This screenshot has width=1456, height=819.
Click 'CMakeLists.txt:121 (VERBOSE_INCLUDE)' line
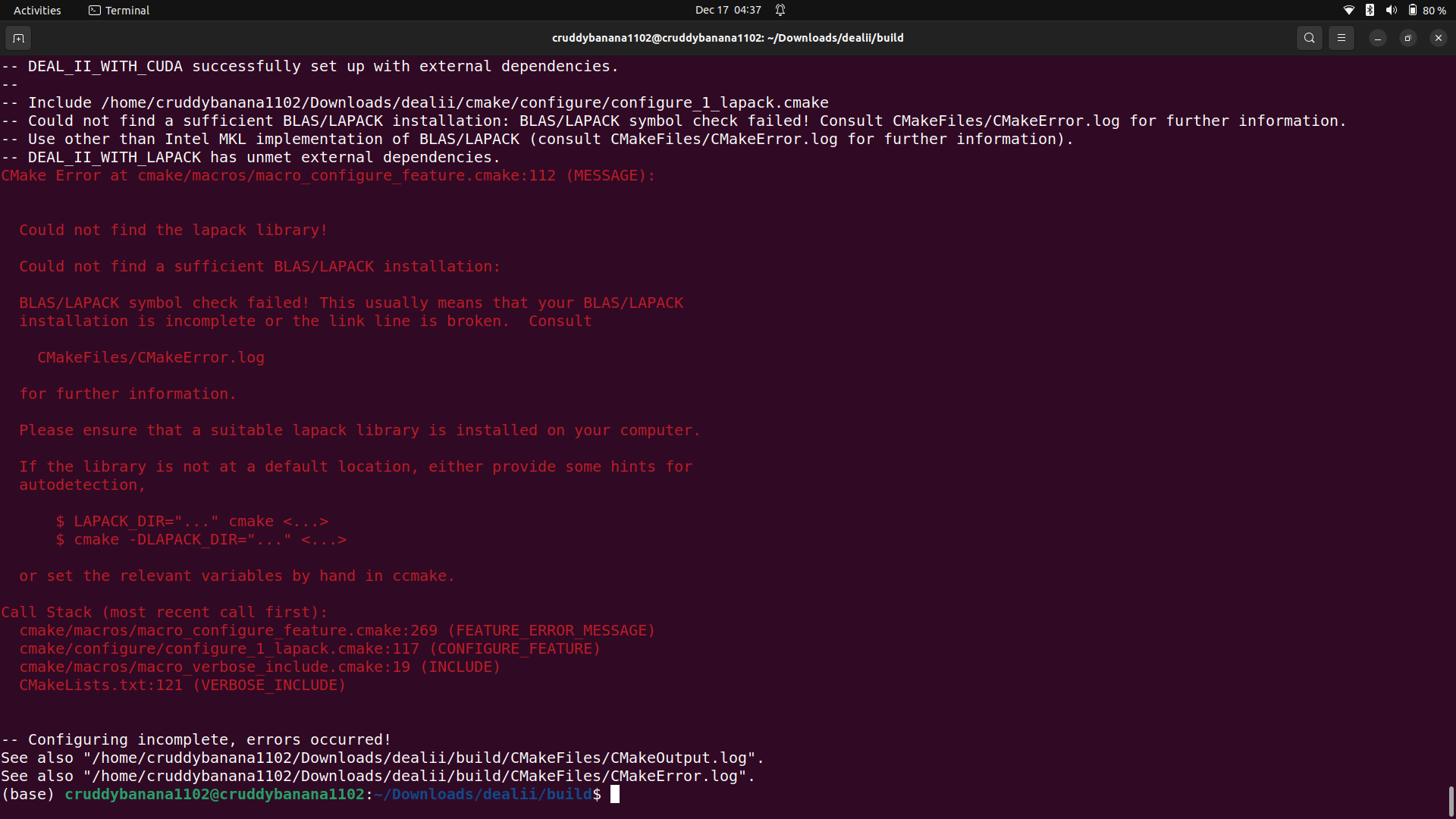point(183,685)
